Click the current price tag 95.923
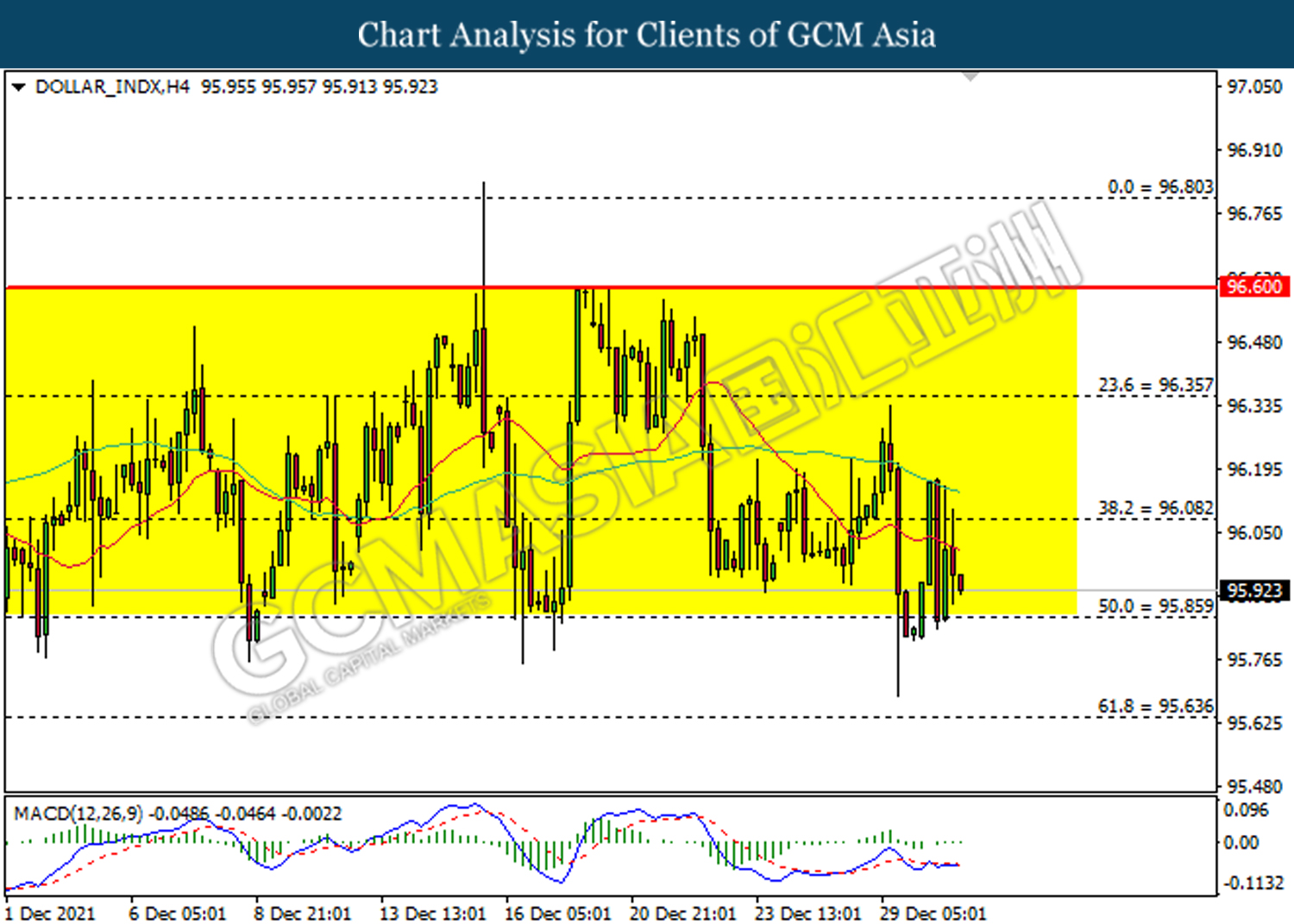This screenshot has height=924, width=1294. [x=1254, y=591]
